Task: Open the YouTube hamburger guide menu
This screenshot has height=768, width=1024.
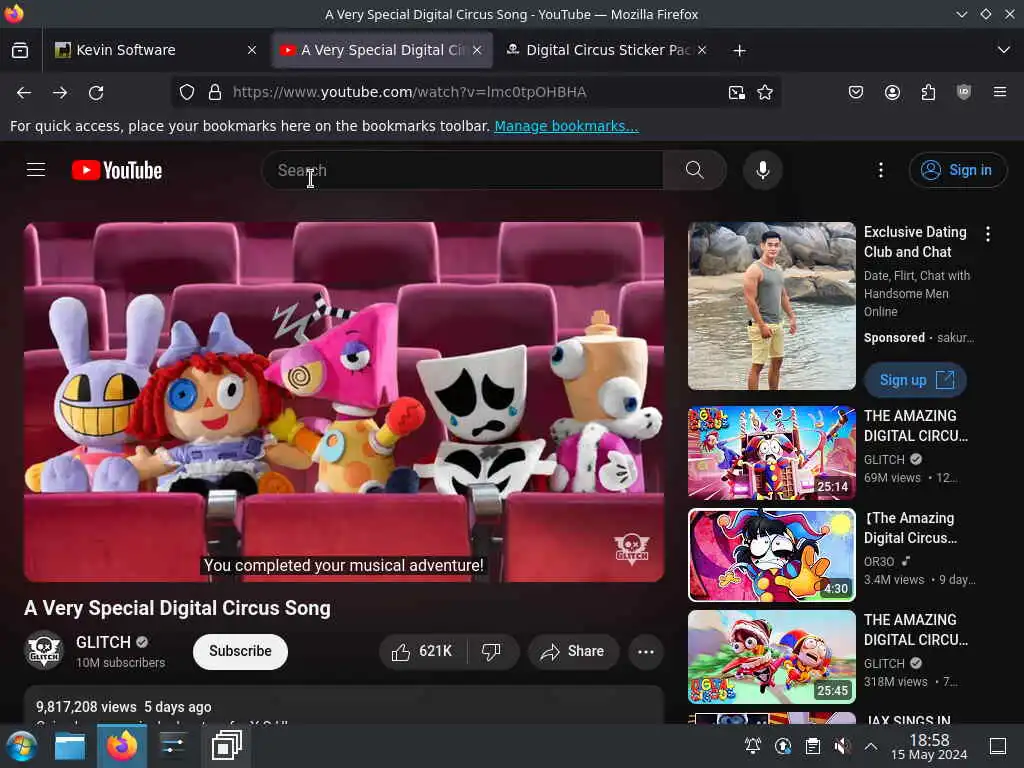Action: pos(36,170)
